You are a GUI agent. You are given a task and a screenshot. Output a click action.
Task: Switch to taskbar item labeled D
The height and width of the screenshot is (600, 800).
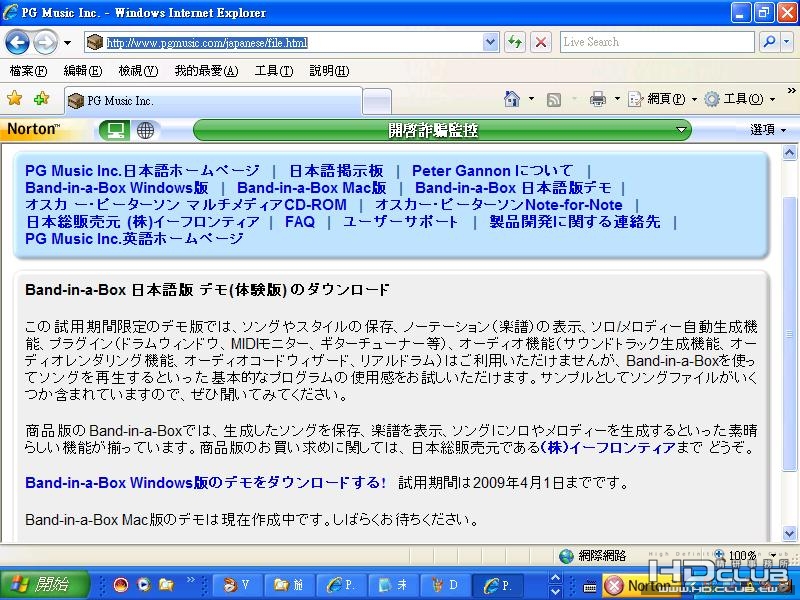pyautogui.click(x=445, y=585)
